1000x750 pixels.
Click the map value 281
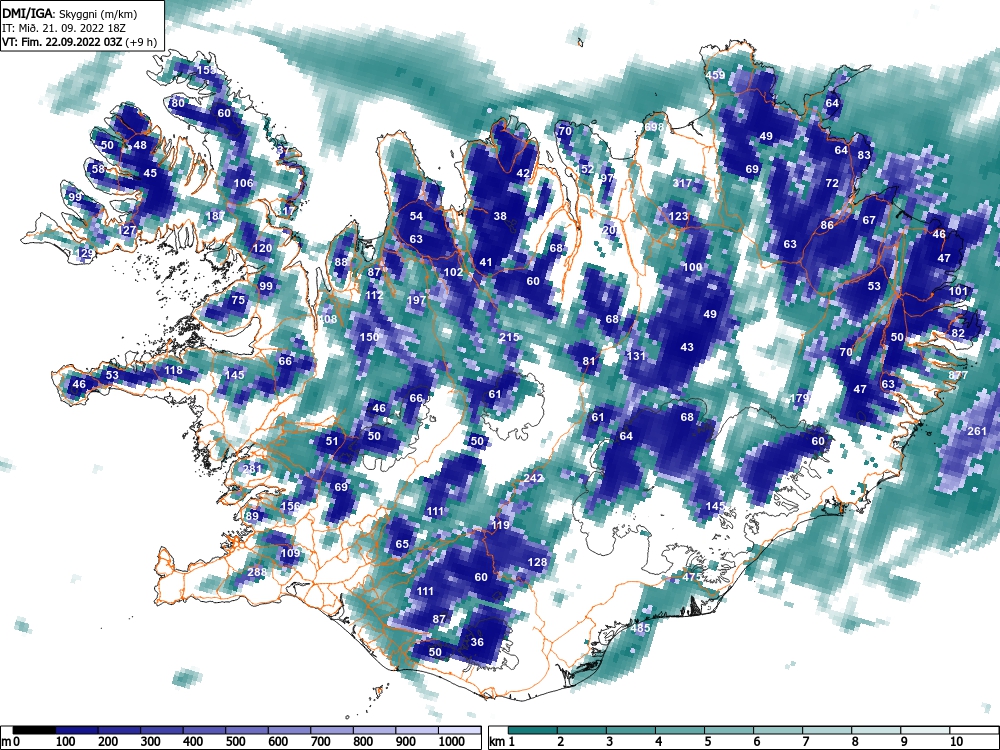(253, 468)
